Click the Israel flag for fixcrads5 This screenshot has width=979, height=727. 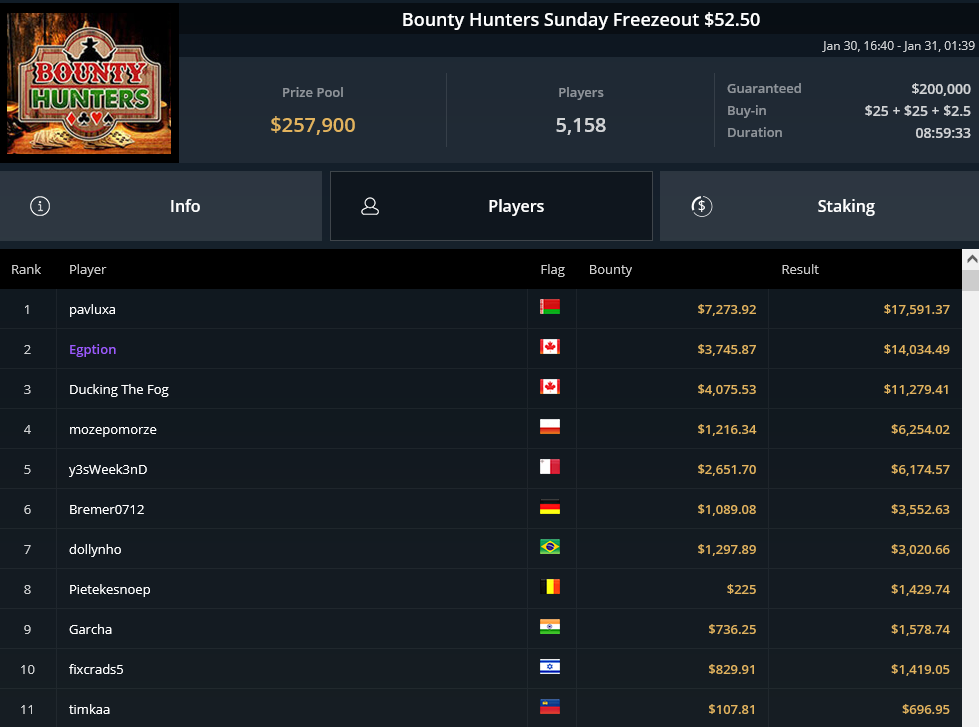pyautogui.click(x=549, y=666)
